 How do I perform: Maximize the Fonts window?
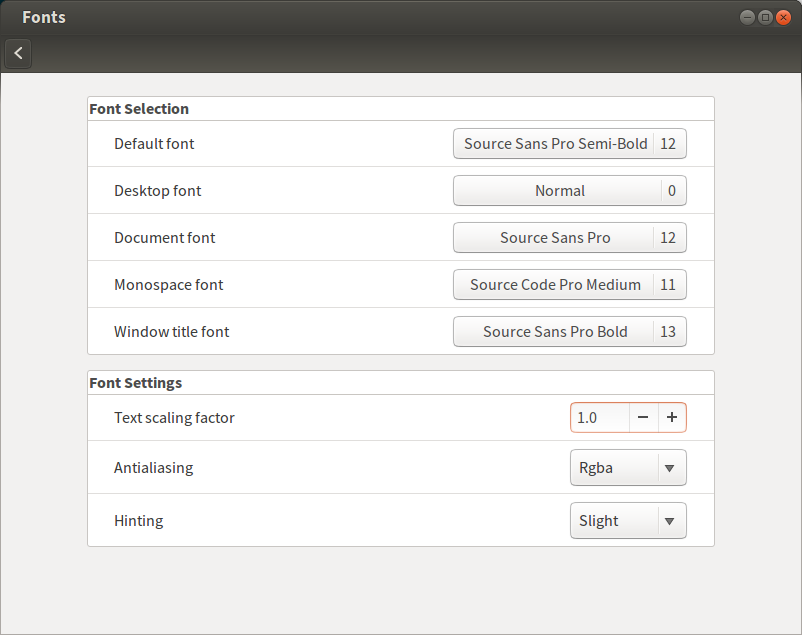pos(765,17)
